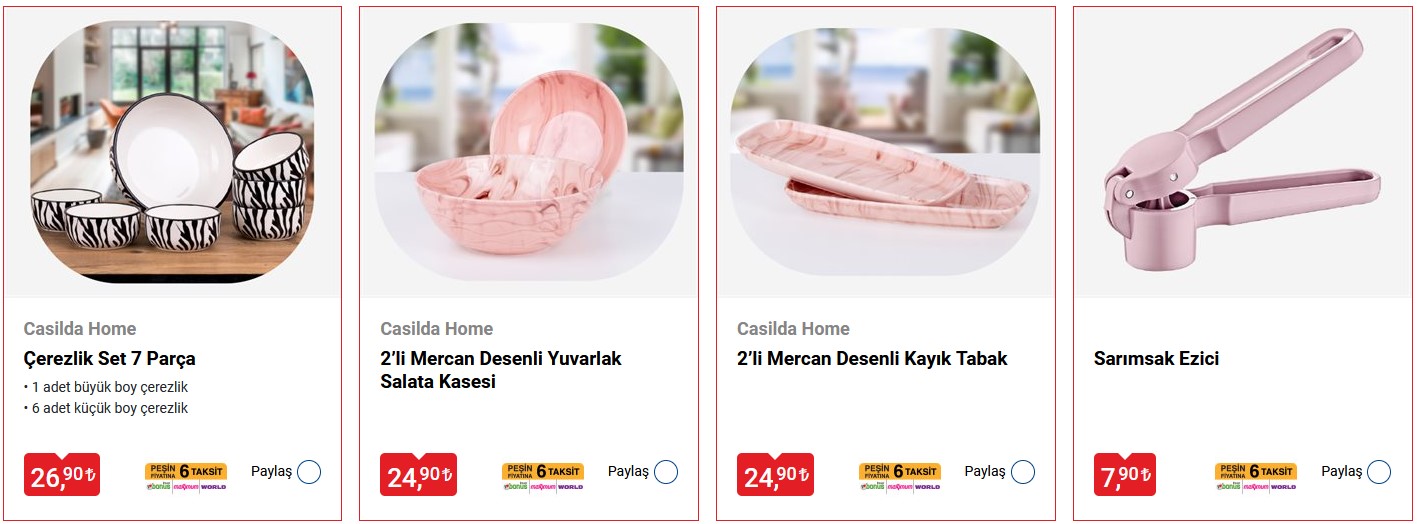This screenshot has width=1417, height=524.
Task: Open Sarımsak Ezici product title
Action: [1156, 359]
